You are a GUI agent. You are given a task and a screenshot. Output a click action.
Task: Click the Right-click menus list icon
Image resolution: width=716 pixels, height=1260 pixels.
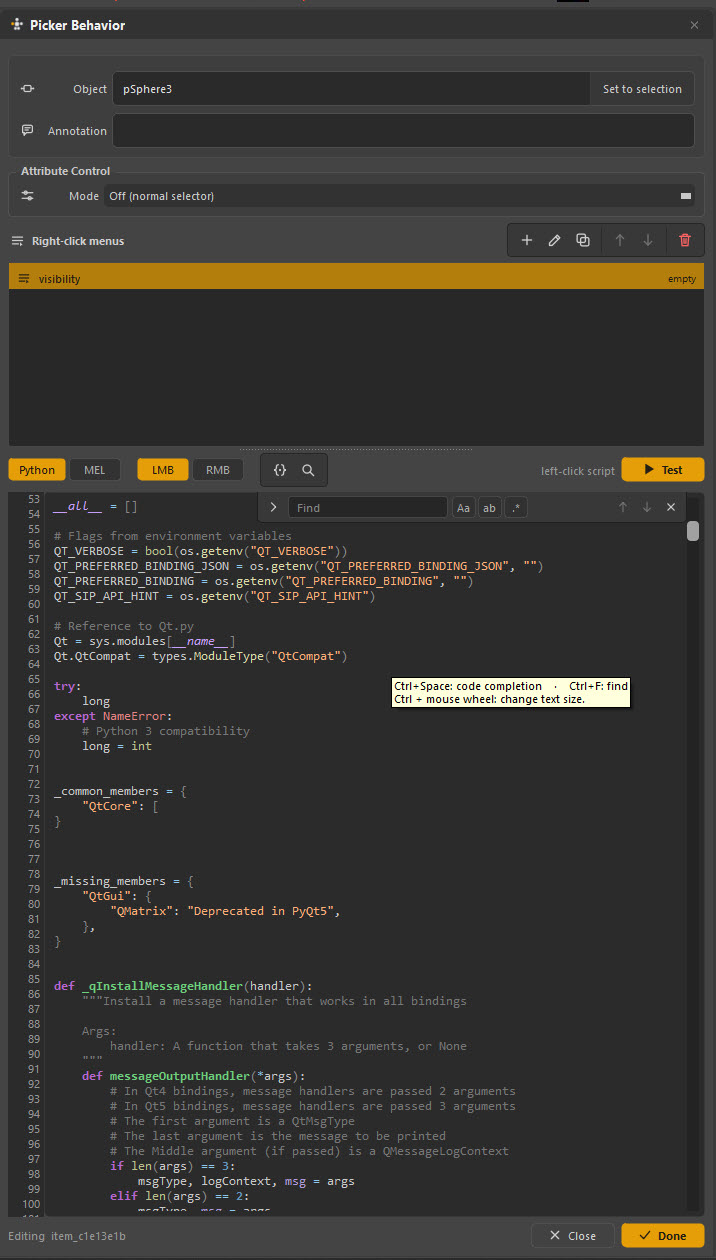pos(18,241)
